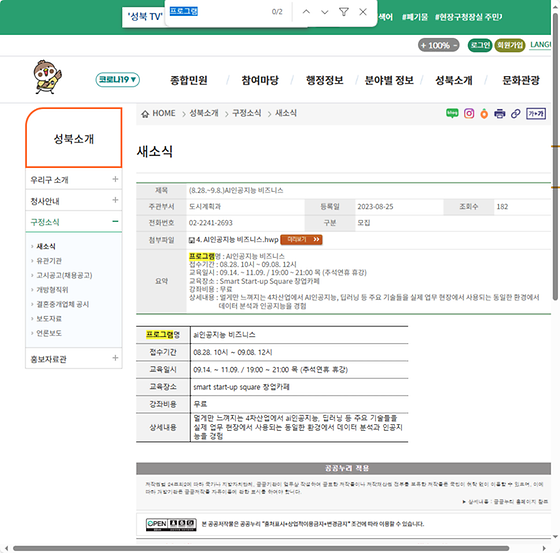Go to previous find result
This screenshot has height=553, width=560.
tap(306, 12)
